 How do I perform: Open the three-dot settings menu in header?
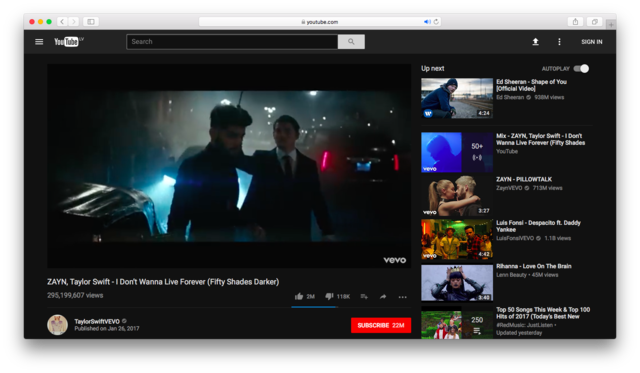(559, 42)
